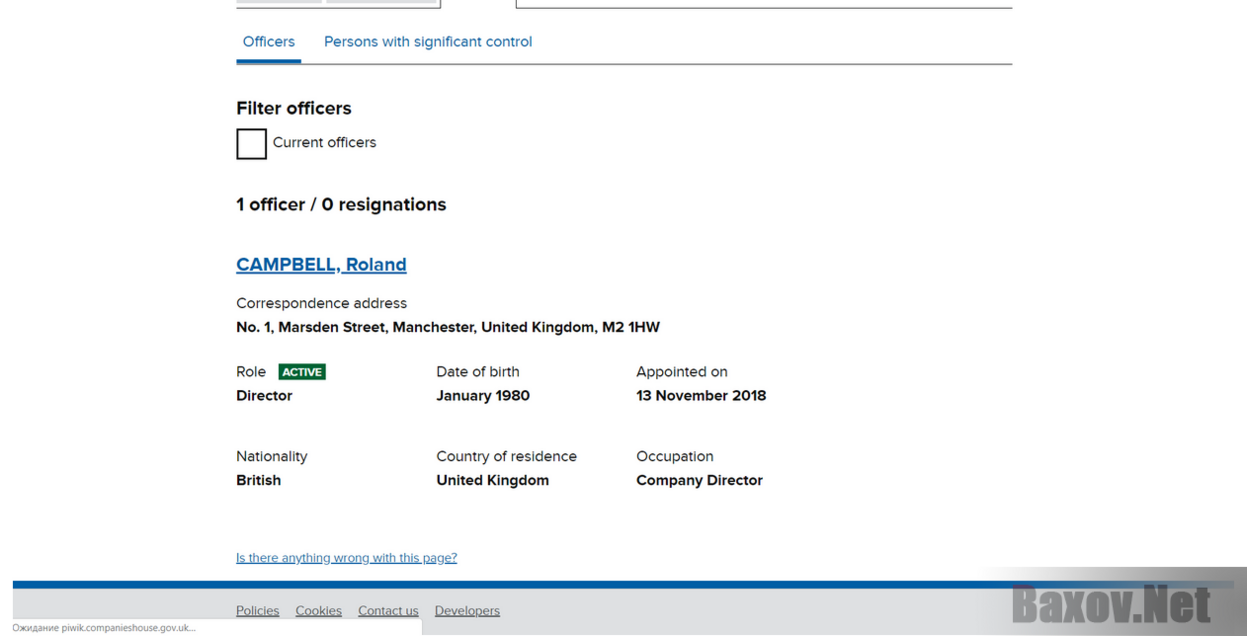1247x636 pixels.
Task: Click the Marsden Street correspondence address text
Action: click(x=447, y=328)
